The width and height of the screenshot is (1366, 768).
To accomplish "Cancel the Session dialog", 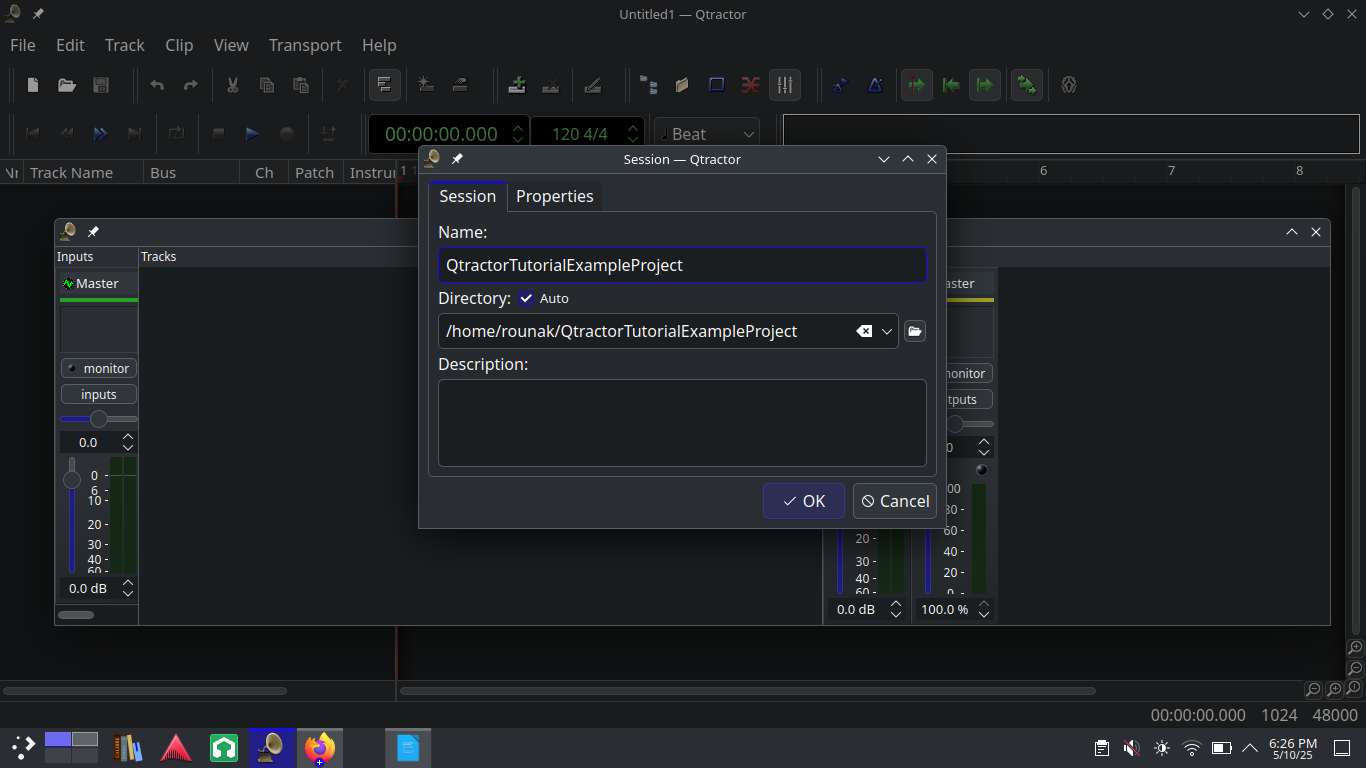I will [894, 501].
